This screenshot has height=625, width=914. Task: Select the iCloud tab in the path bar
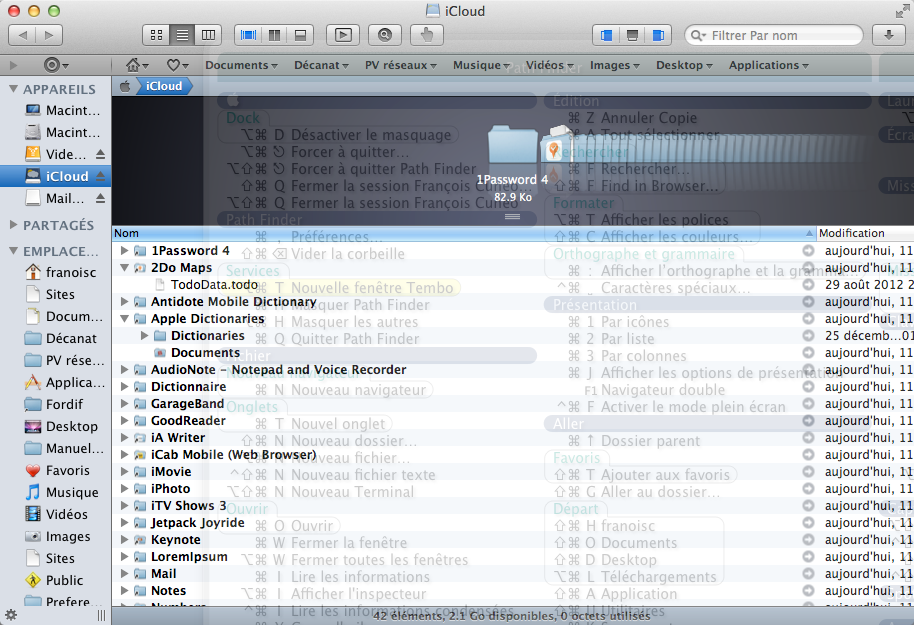(x=164, y=86)
